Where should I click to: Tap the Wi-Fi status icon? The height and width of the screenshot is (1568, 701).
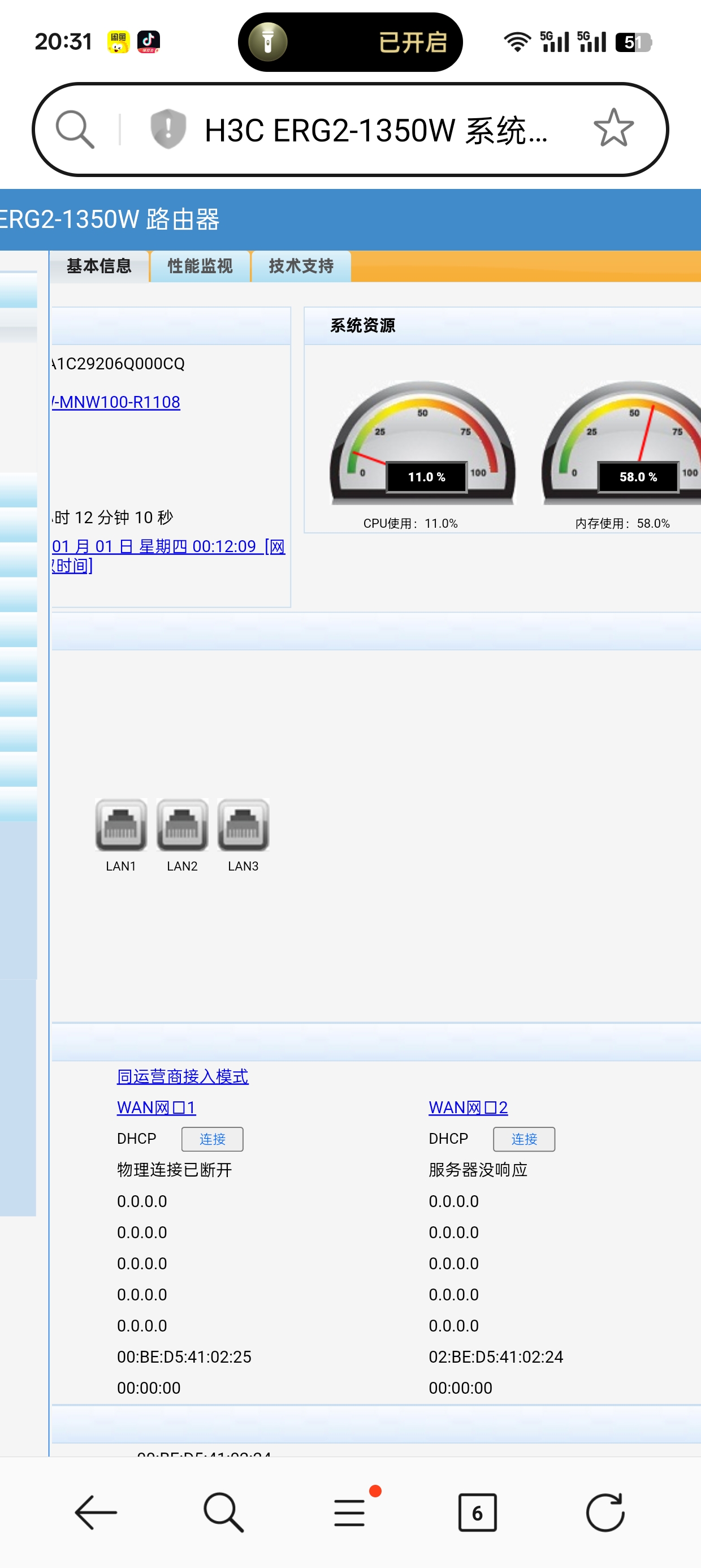tap(517, 42)
